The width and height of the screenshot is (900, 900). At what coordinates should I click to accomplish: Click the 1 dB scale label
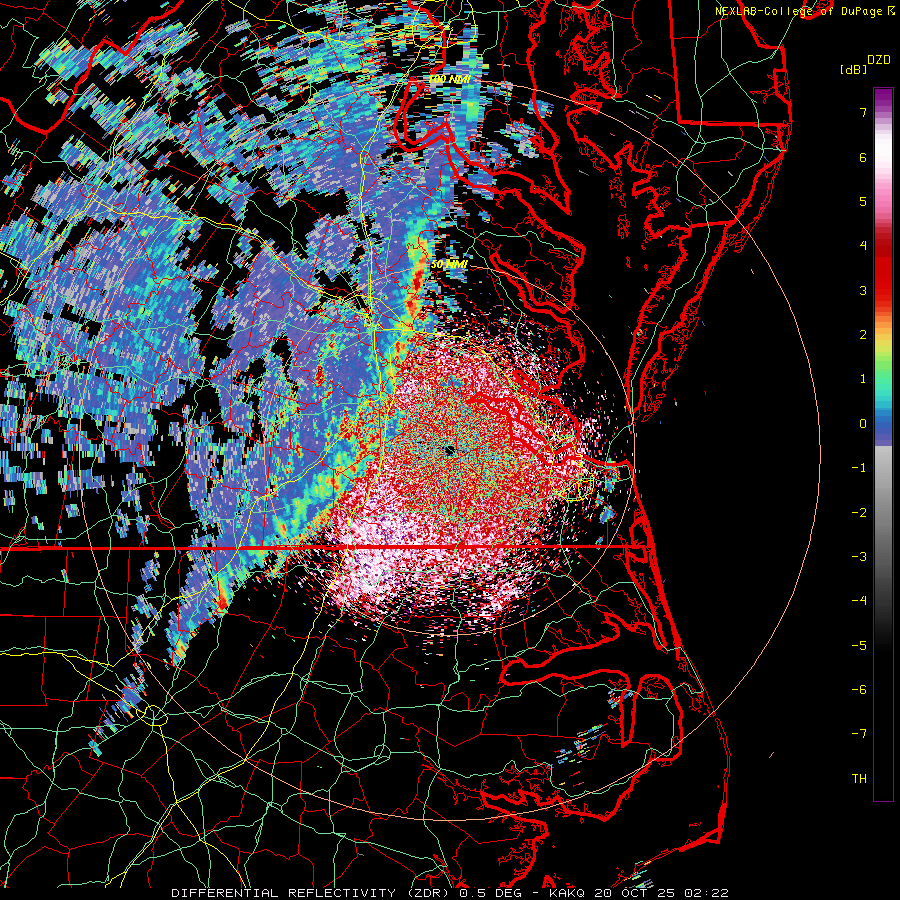click(863, 379)
